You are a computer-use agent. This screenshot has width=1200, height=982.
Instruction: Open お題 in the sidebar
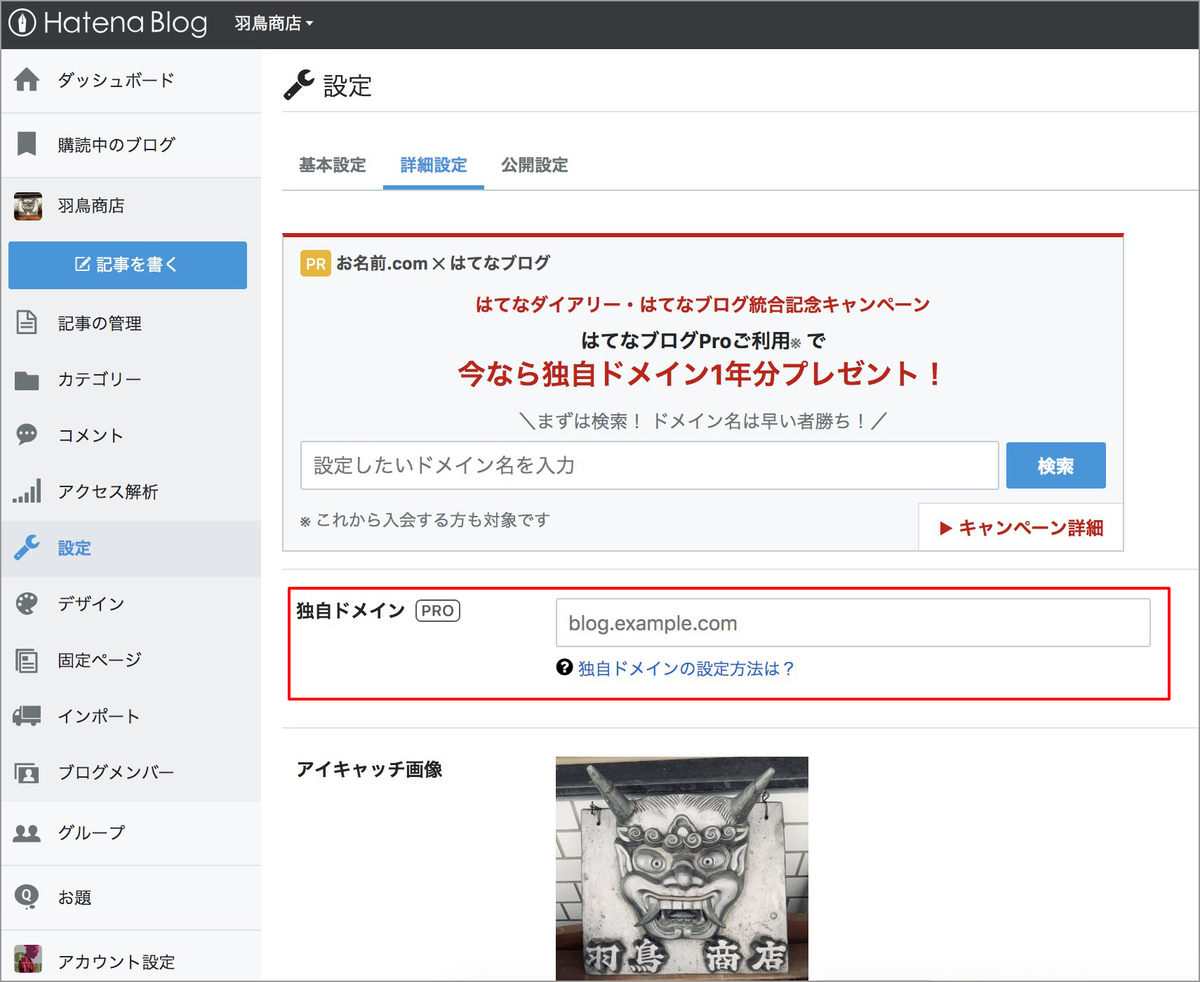[x=74, y=898]
